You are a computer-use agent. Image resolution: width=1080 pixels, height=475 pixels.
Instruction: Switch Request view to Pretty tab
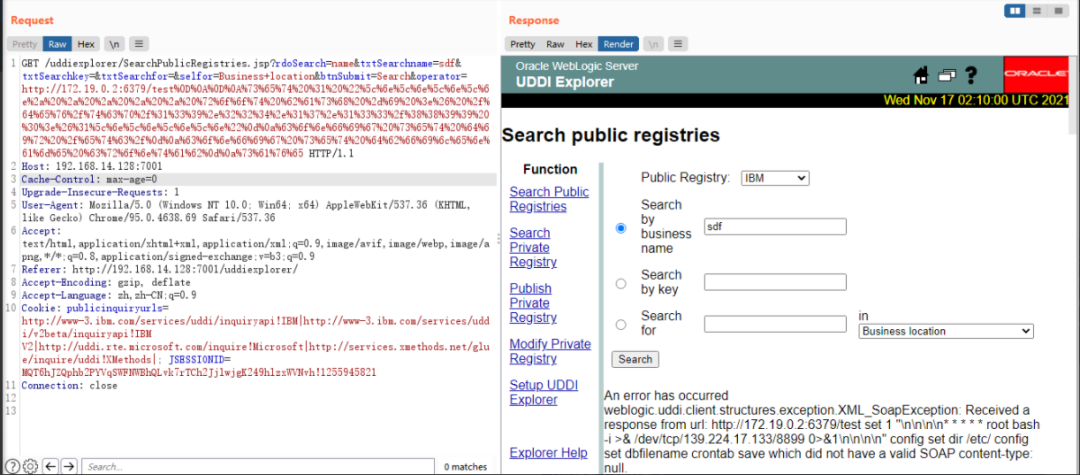[25, 44]
